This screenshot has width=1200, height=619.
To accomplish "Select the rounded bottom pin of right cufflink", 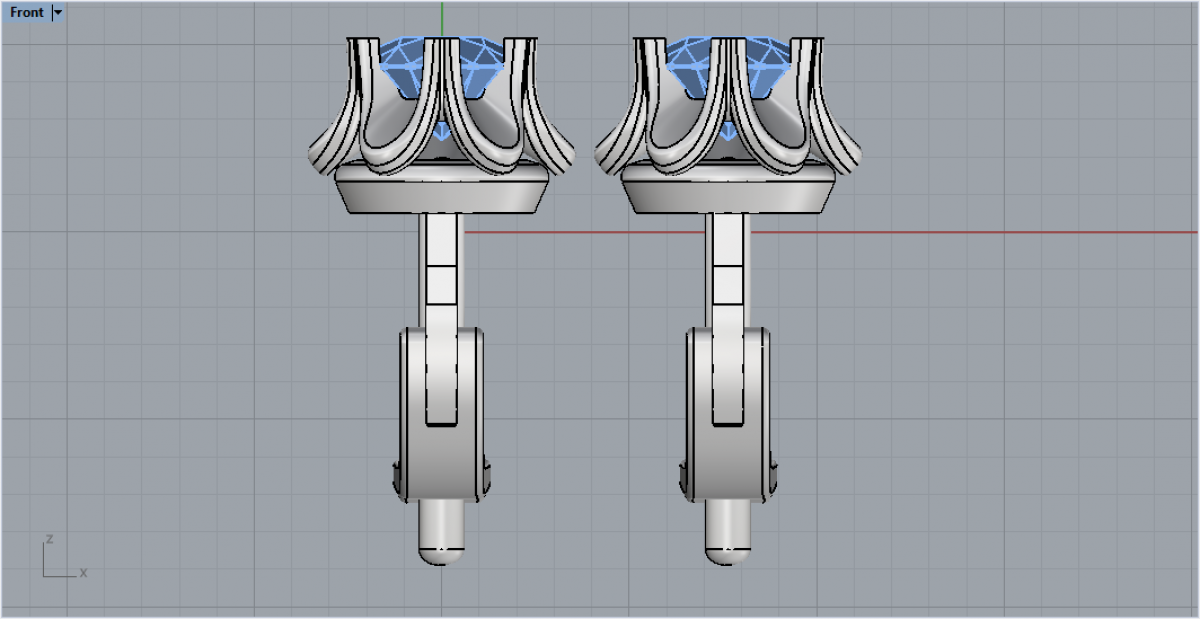I will 729,534.
